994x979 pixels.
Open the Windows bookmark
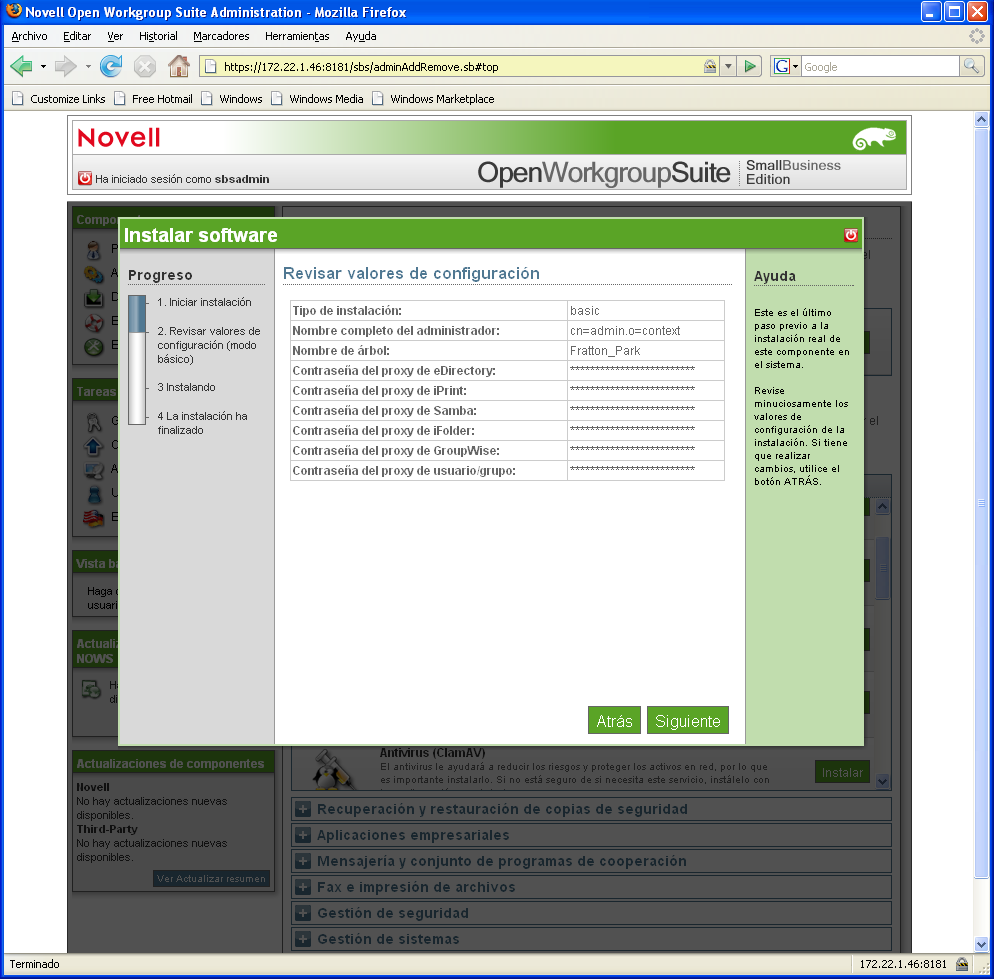pos(232,99)
